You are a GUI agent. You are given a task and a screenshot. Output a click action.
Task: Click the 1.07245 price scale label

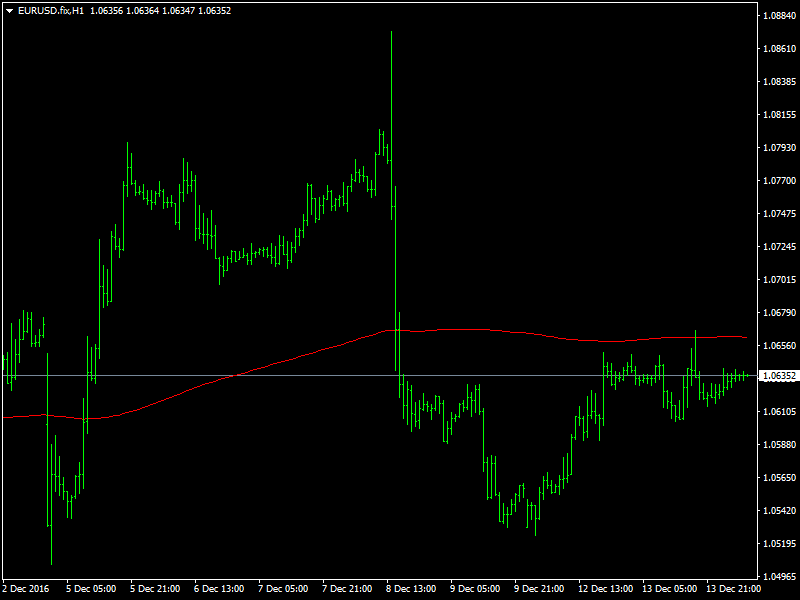(779, 247)
